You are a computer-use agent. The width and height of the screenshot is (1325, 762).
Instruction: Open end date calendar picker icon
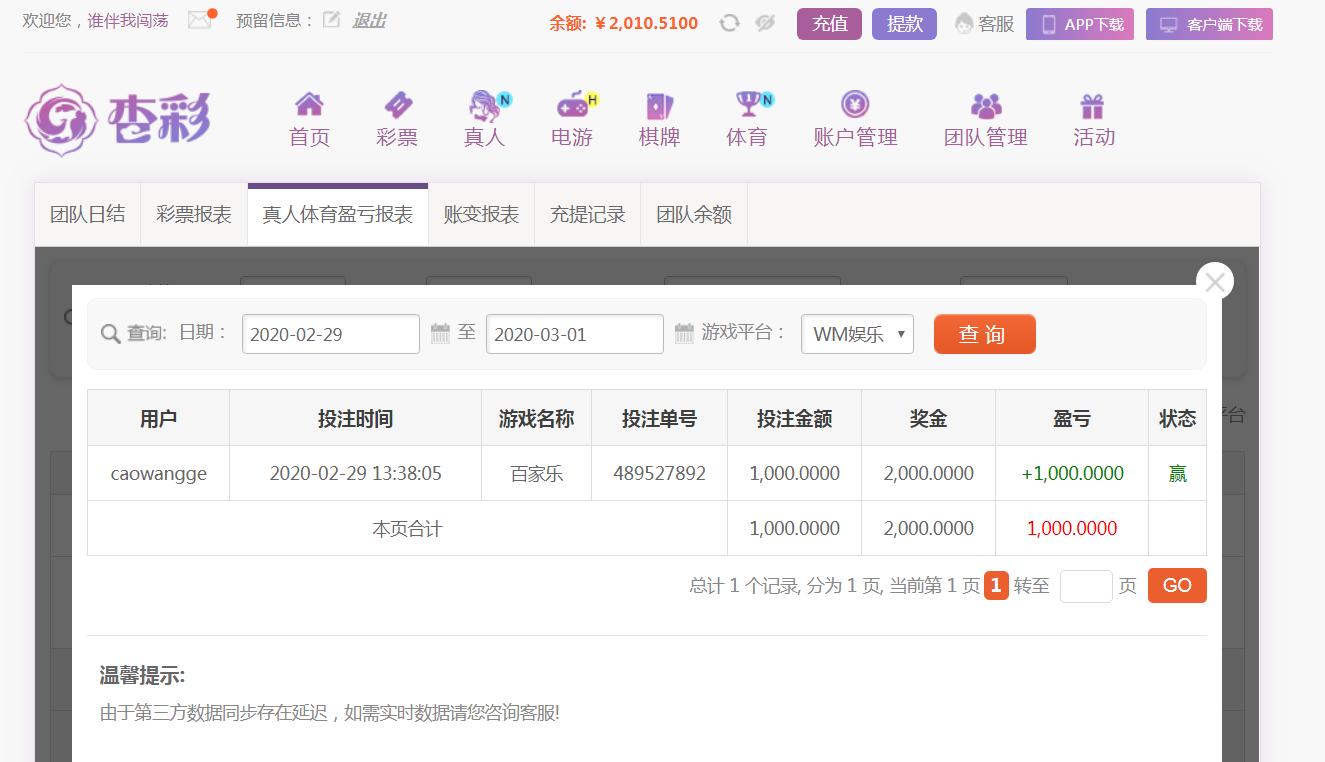click(x=684, y=333)
